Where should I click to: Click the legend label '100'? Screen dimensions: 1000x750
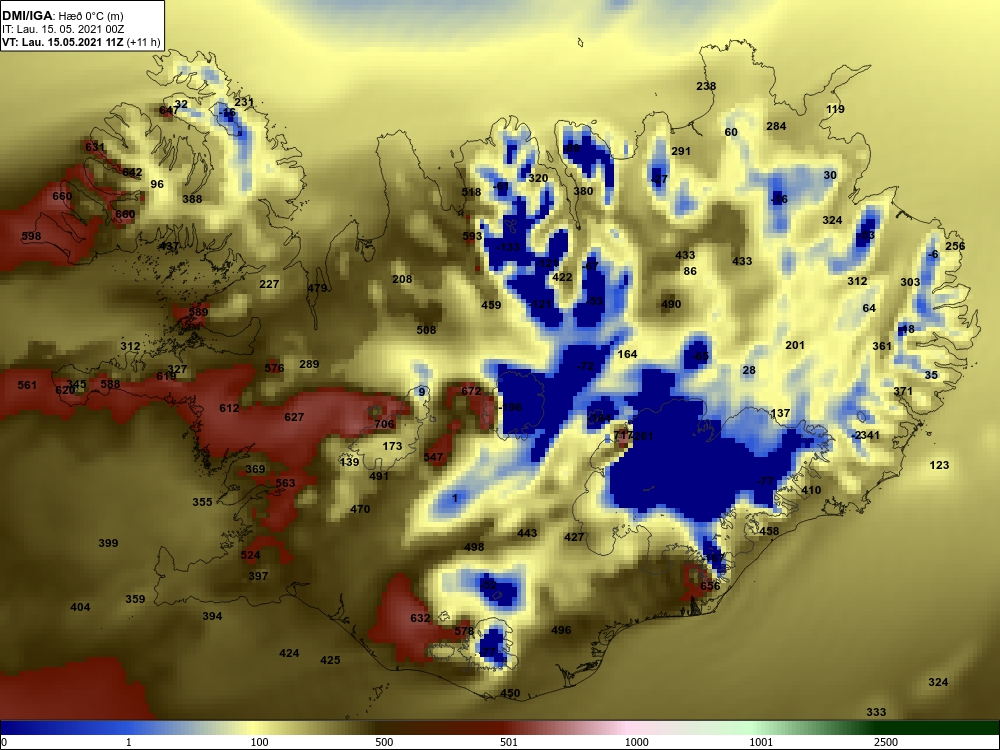[259, 742]
